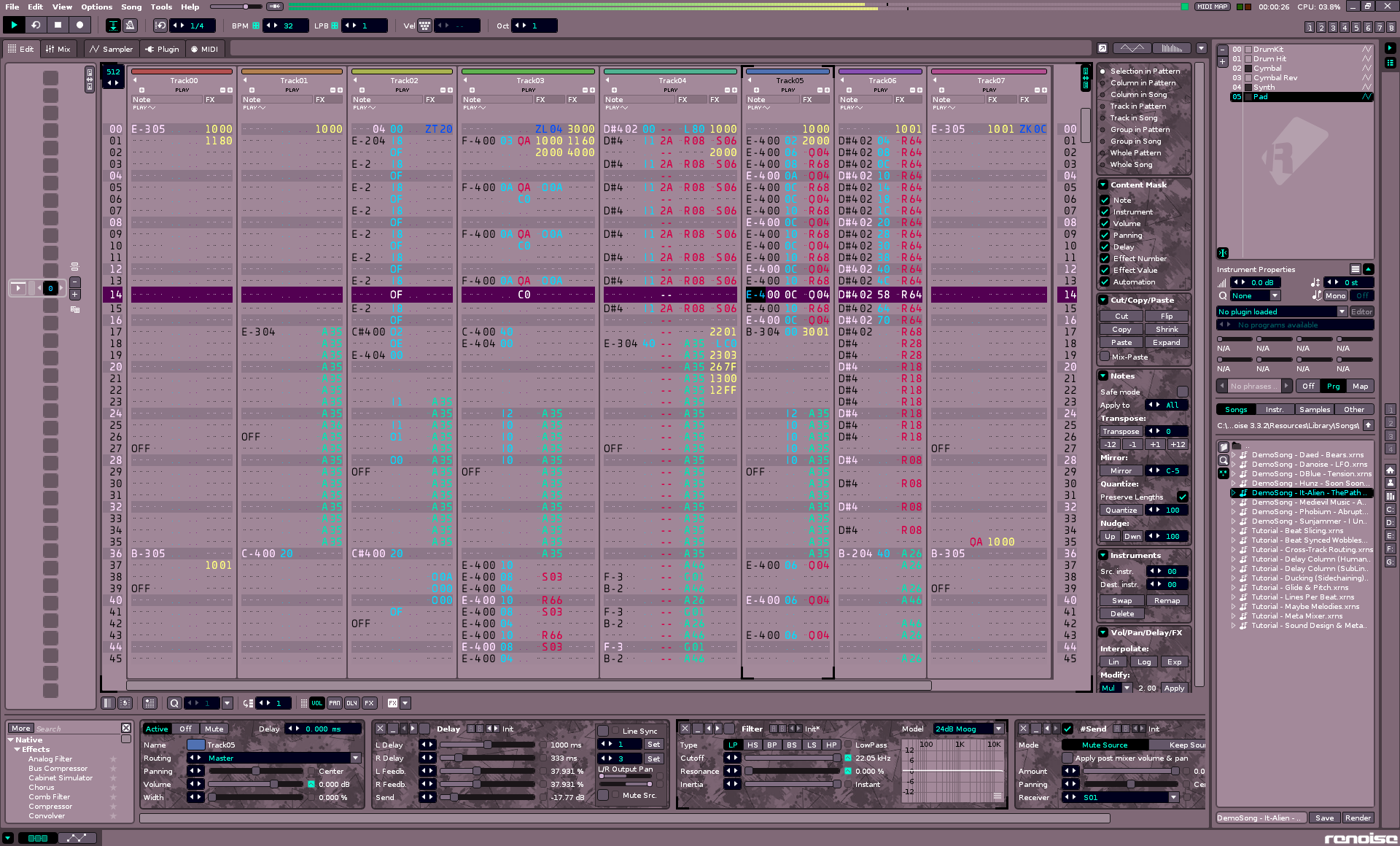Open the No plugin loaded dropdown

click(1341, 311)
